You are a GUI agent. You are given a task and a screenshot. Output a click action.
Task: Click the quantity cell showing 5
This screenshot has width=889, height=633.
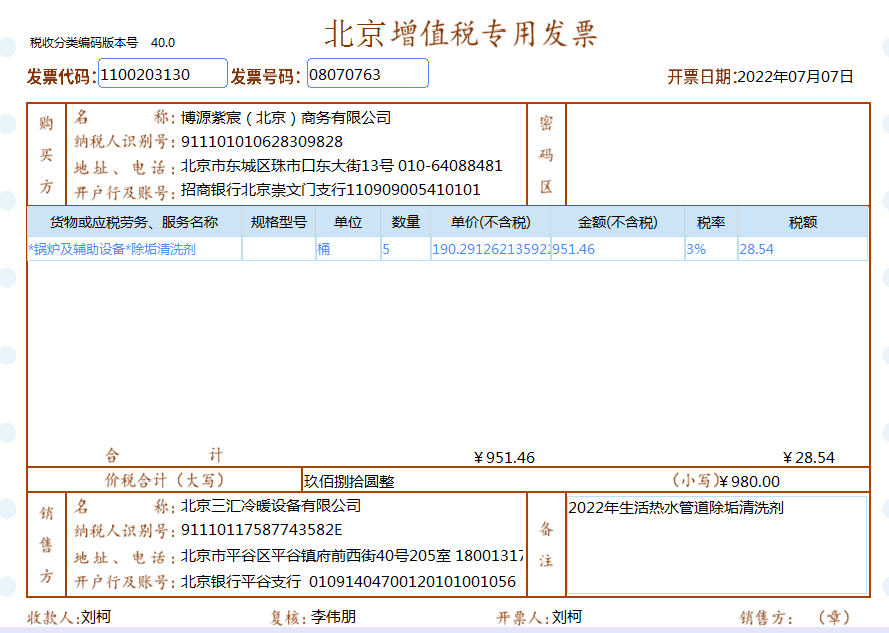tap(405, 249)
